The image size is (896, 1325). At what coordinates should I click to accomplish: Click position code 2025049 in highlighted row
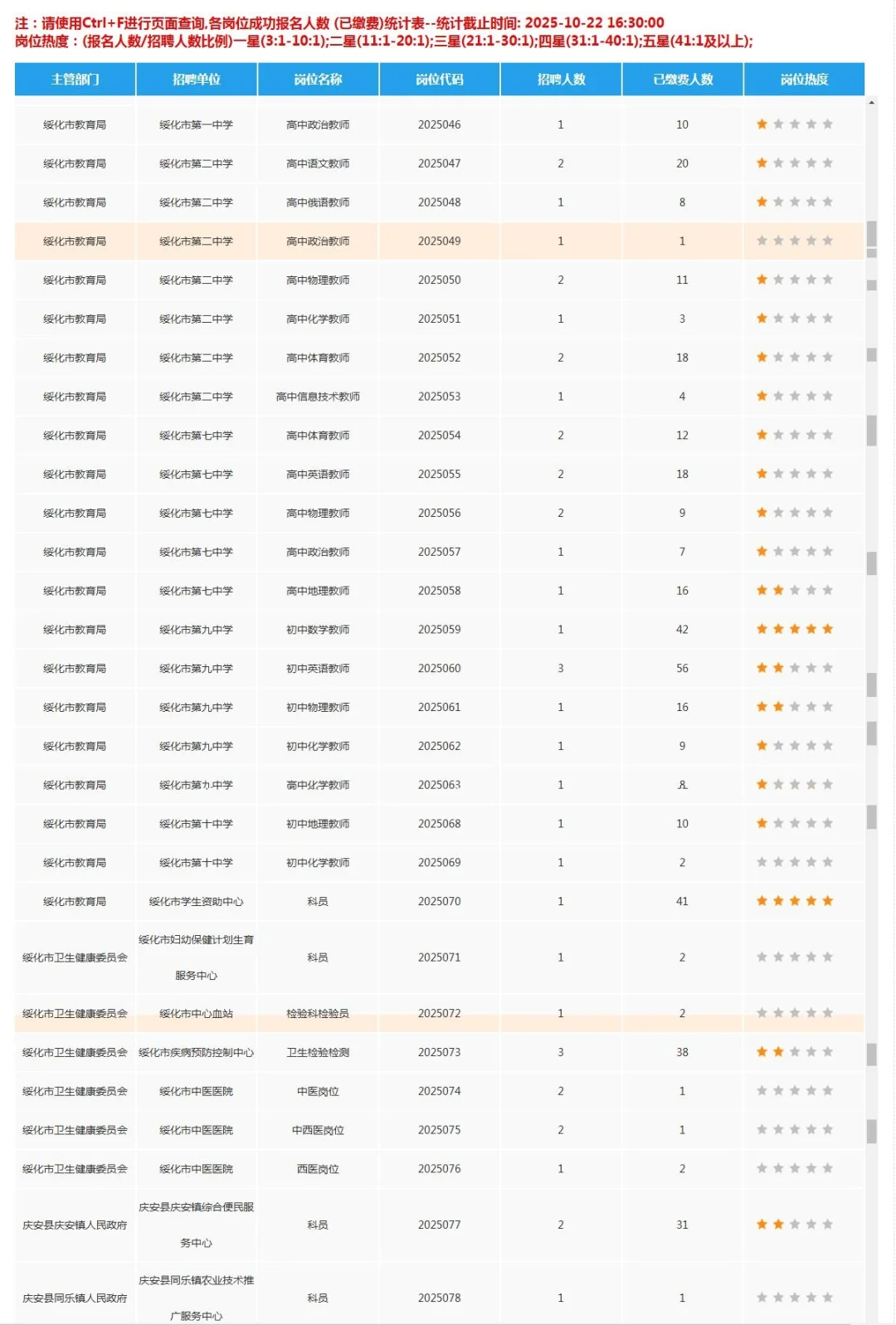[440, 241]
